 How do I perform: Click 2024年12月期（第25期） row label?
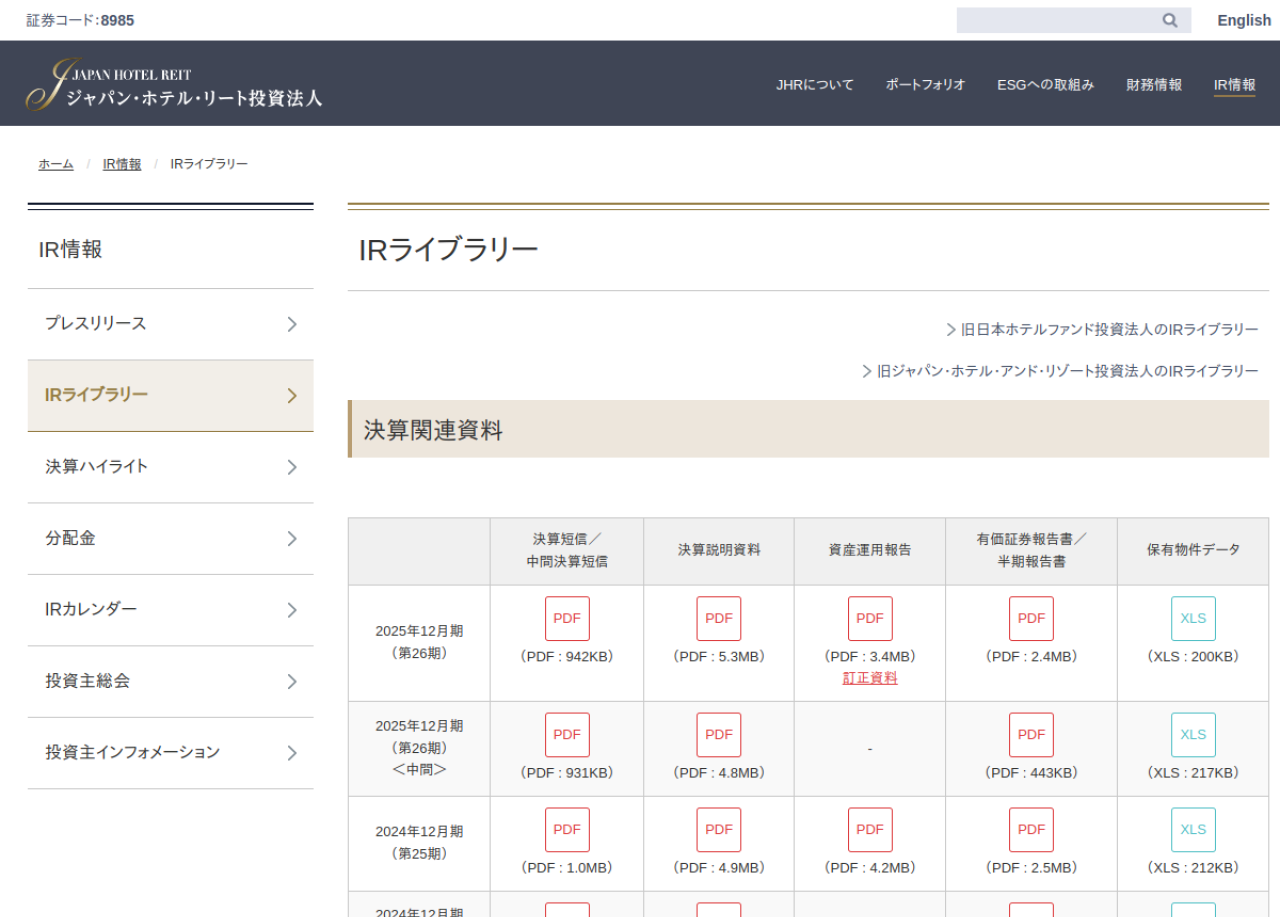coord(419,843)
